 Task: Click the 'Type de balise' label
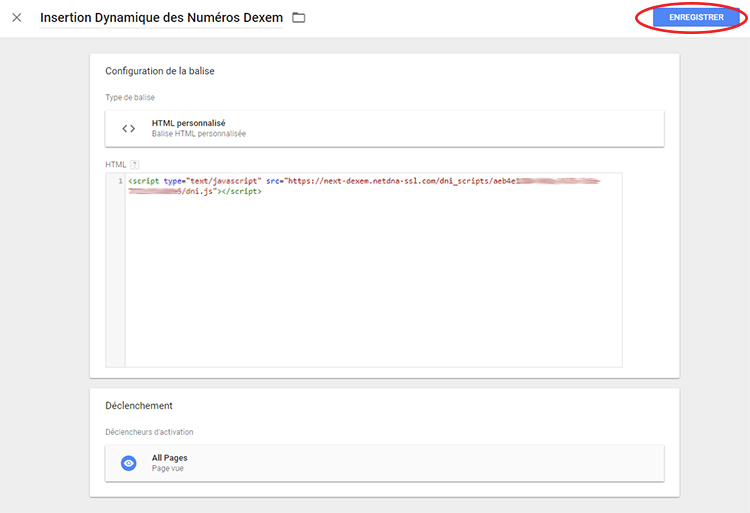[130, 97]
